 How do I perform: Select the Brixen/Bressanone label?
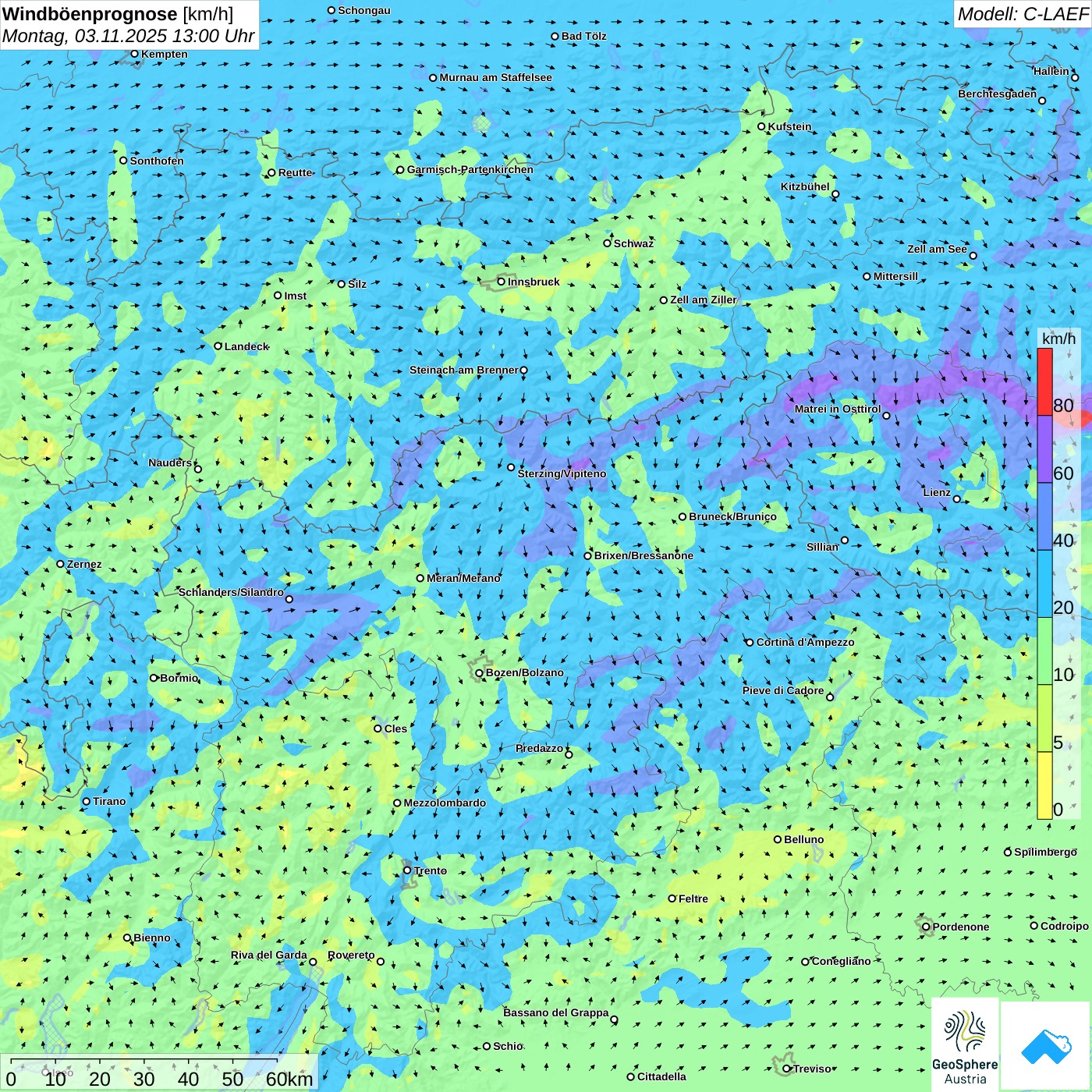(643, 555)
